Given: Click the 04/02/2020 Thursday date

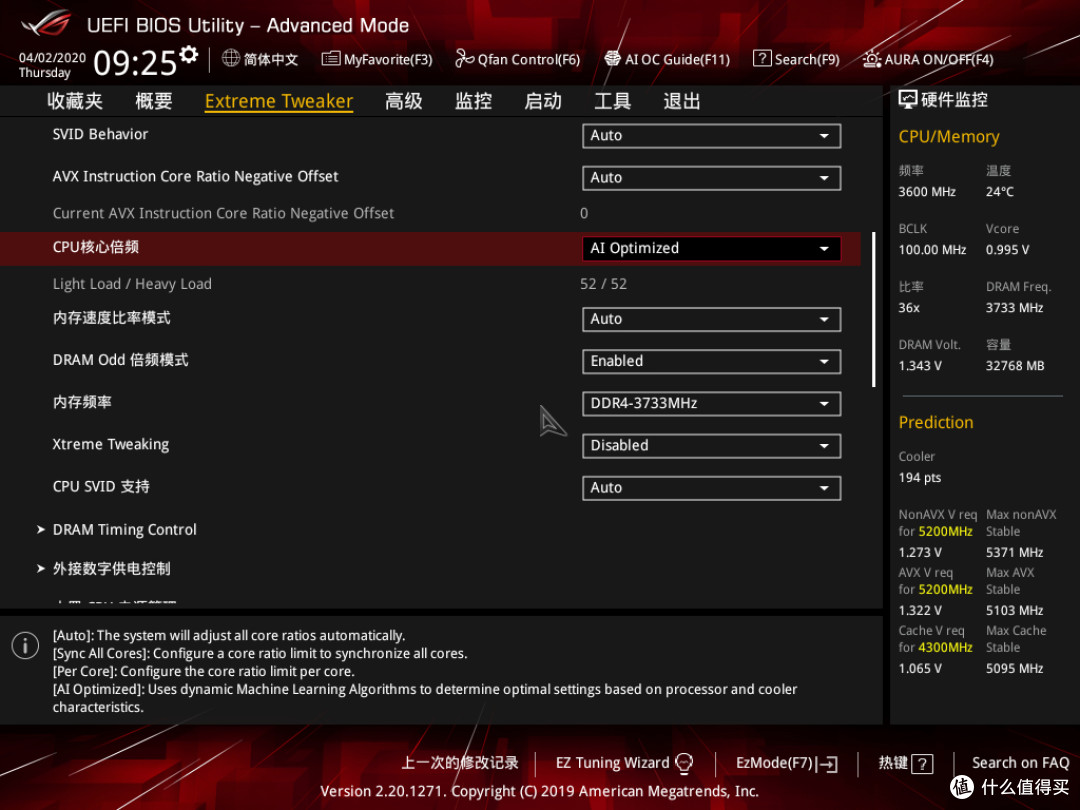Looking at the screenshot, I should point(52,65).
